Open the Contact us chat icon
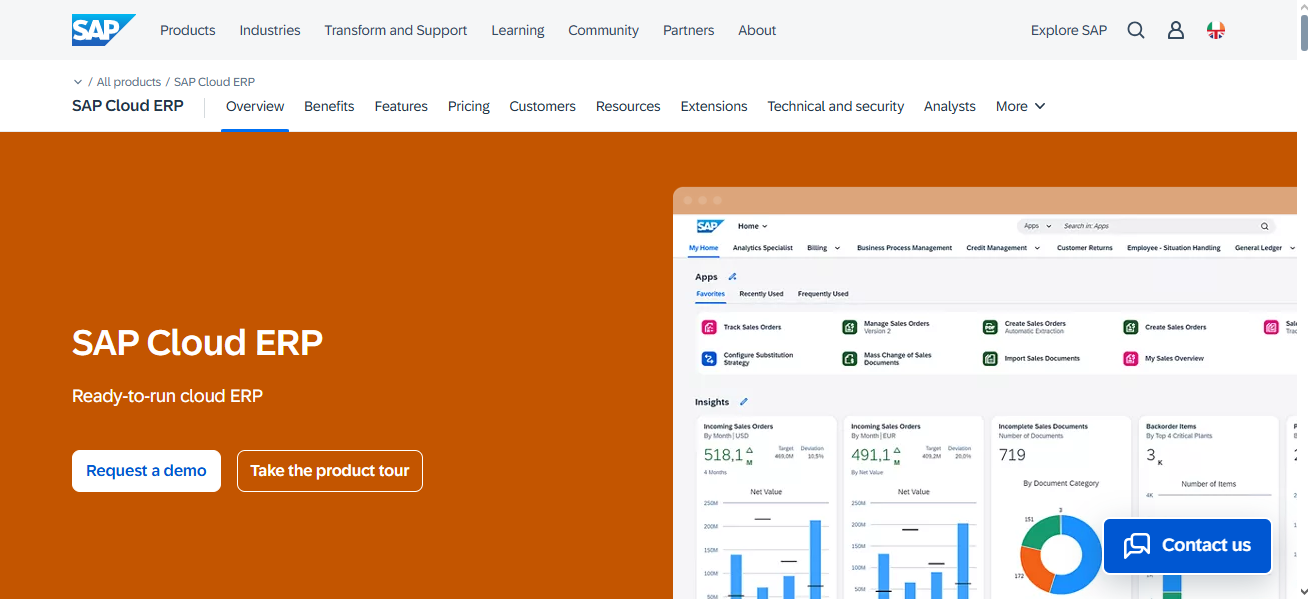The height and width of the screenshot is (599, 1312). tap(1136, 545)
